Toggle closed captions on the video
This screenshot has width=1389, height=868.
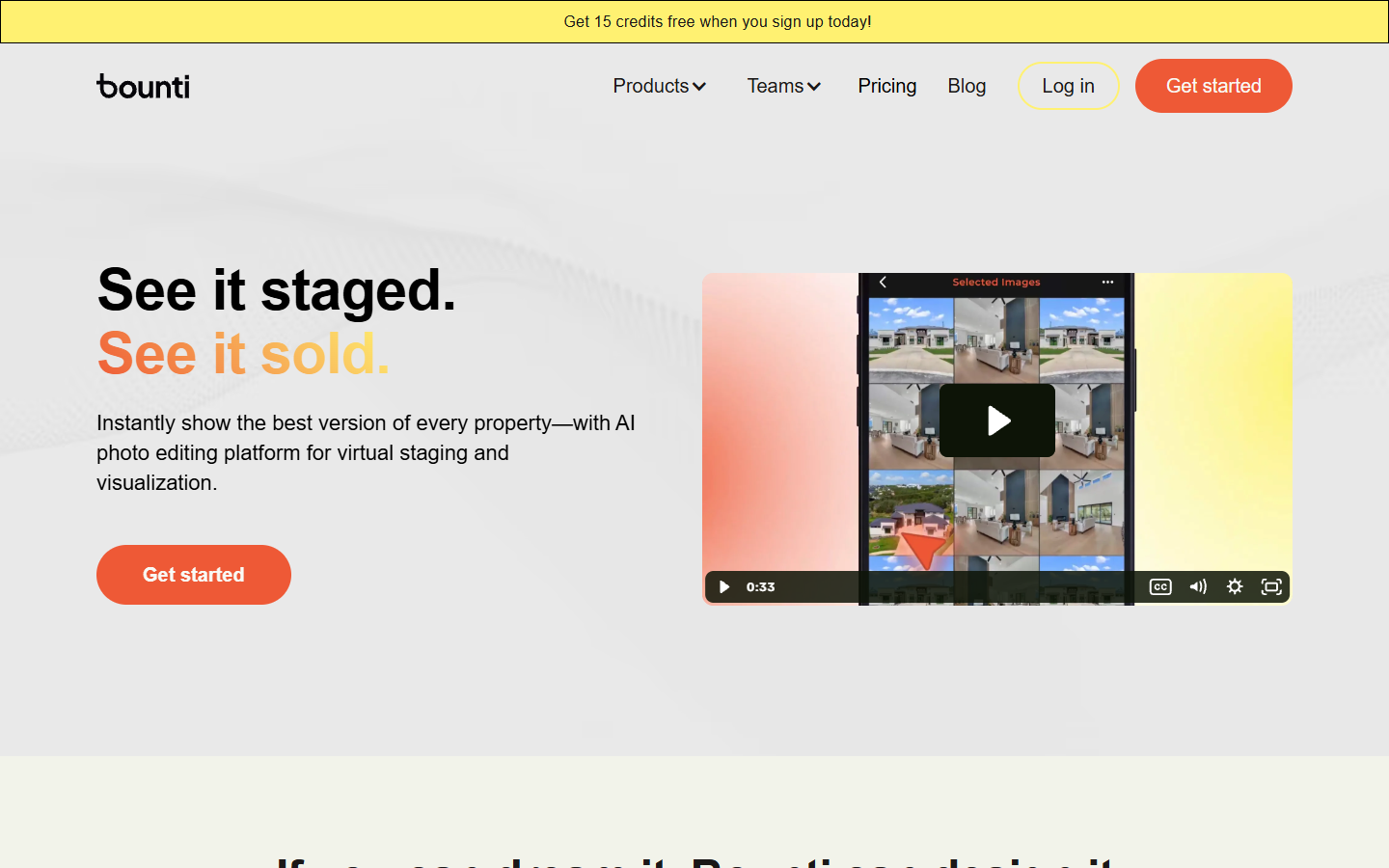coord(1160,586)
